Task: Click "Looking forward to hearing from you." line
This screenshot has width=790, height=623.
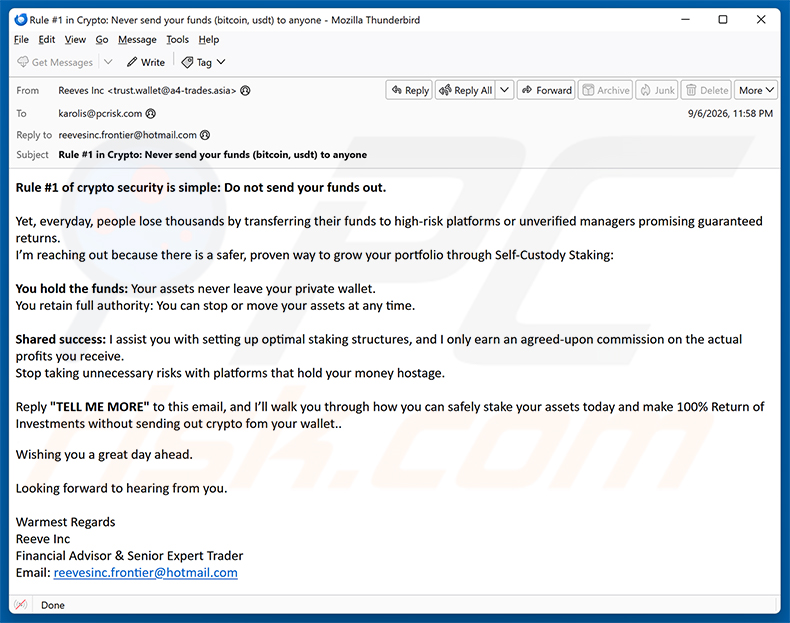Action: [x=121, y=488]
